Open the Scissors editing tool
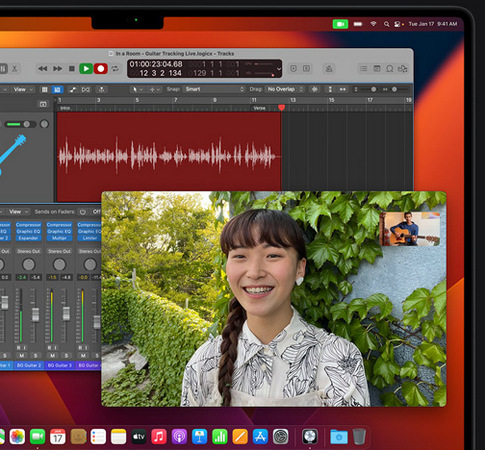Image resolution: width=485 pixels, height=450 pixels. [x=15, y=69]
